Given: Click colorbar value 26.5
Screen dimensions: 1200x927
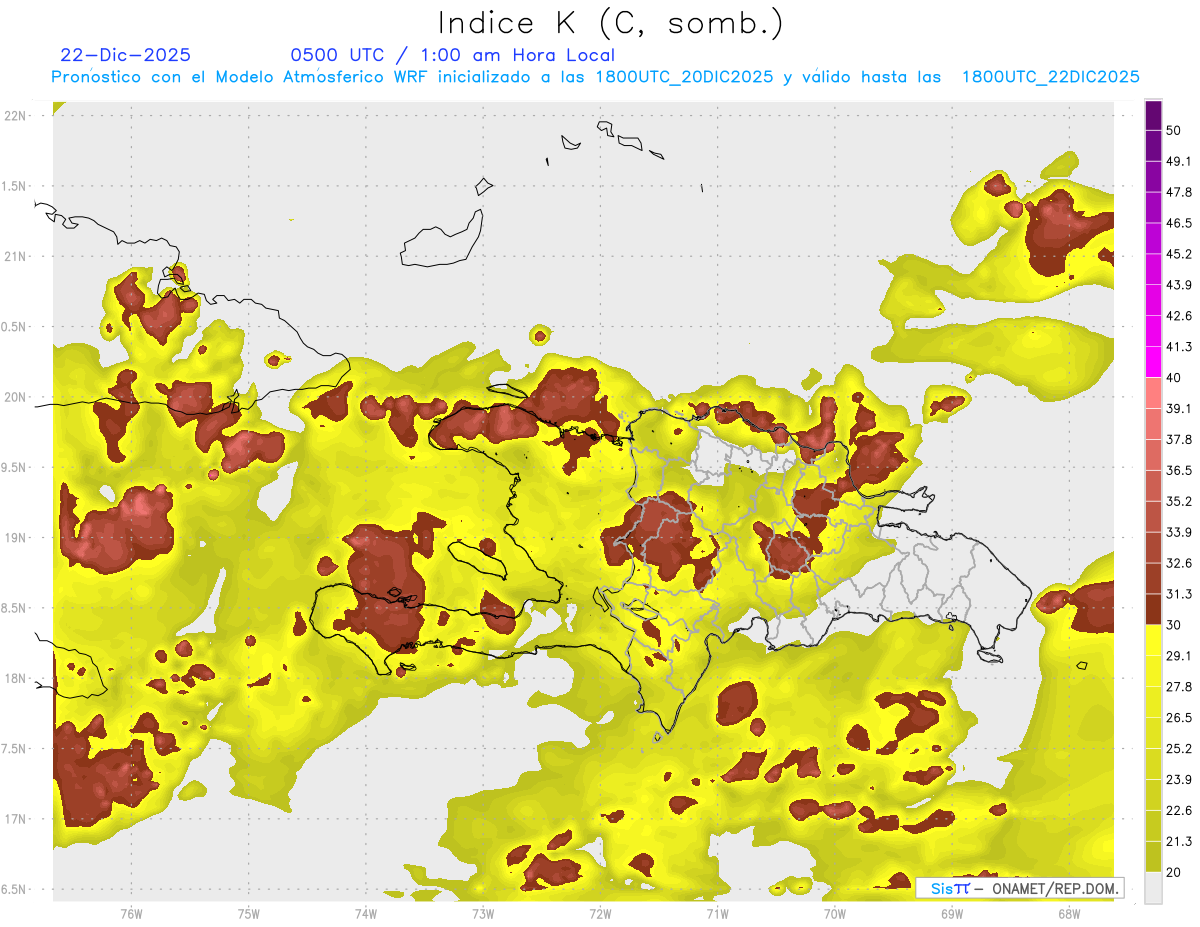Looking at the screenshot, I should pyautogui.click(x=1179, y=718).
